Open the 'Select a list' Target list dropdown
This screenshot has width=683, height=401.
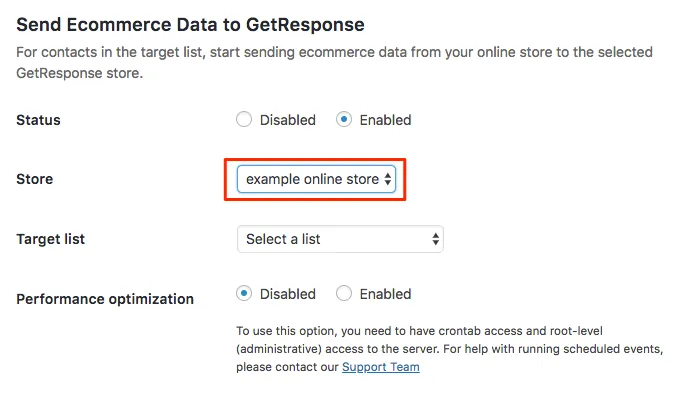pyautogui.click(x=340, y=239)
